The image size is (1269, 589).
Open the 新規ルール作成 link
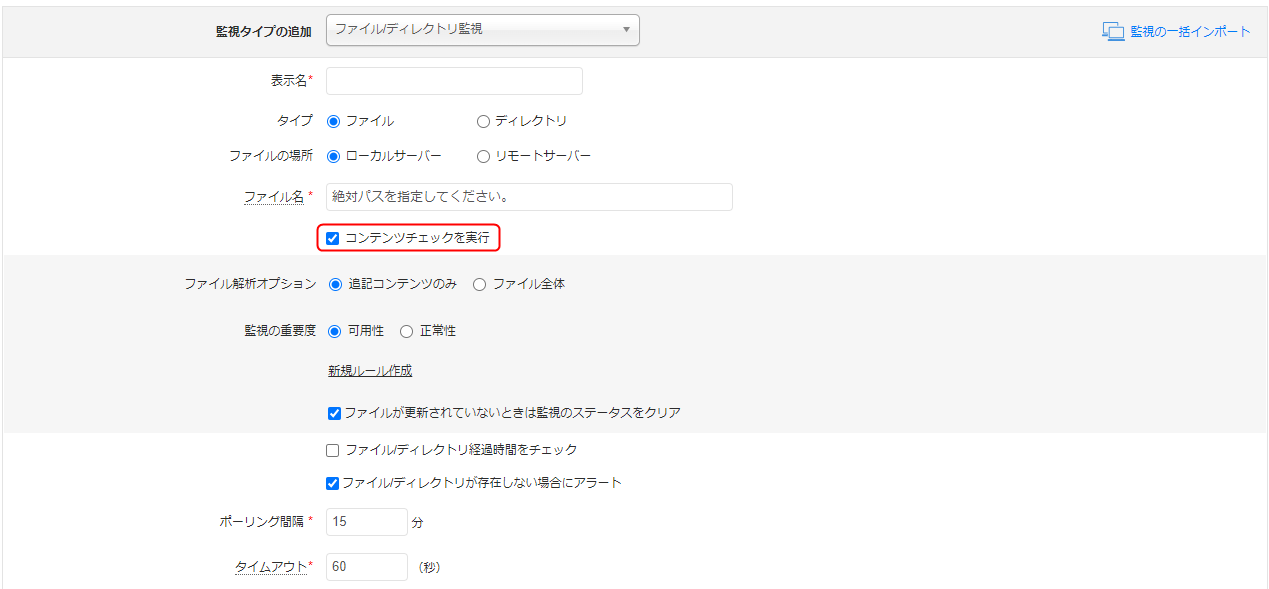[x=370, y=370]
